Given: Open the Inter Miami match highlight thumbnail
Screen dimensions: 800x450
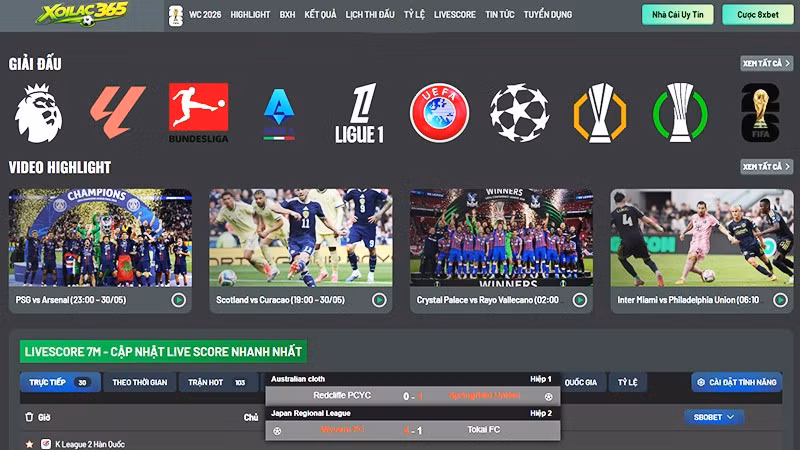Looking at the screenshot, I should [702, 238].
